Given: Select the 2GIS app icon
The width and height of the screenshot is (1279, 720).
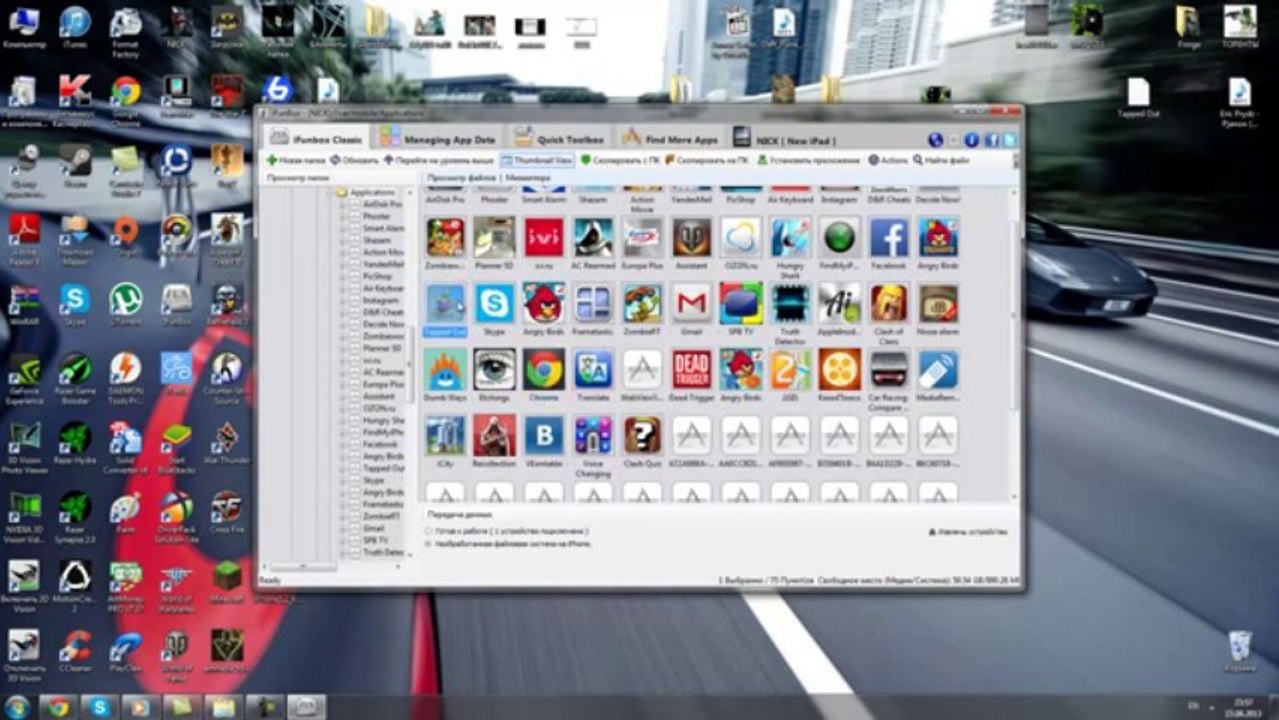Looking at the screenshot, I should pyautogui.click(x=790, y=369).
